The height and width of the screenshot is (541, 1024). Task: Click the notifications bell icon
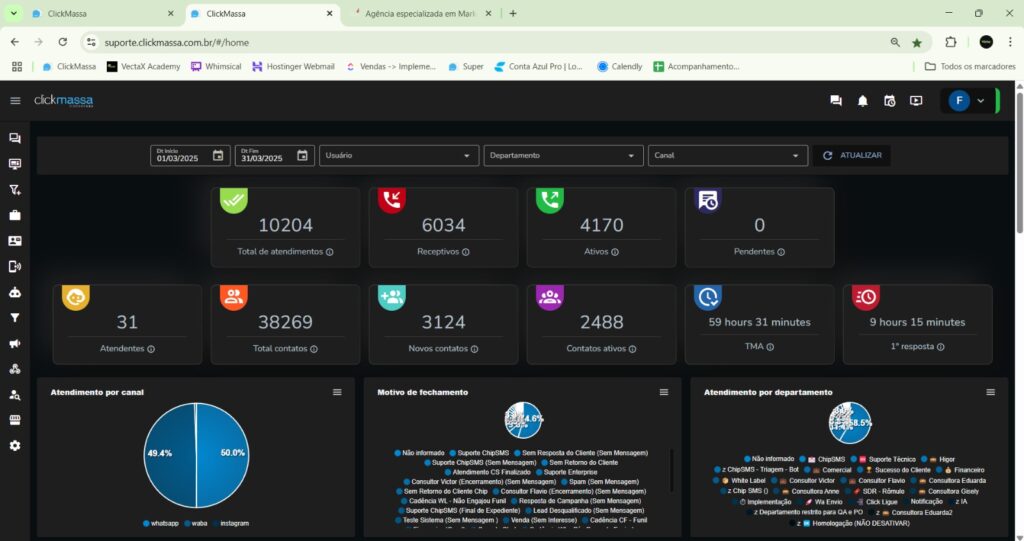click(862, 101)
